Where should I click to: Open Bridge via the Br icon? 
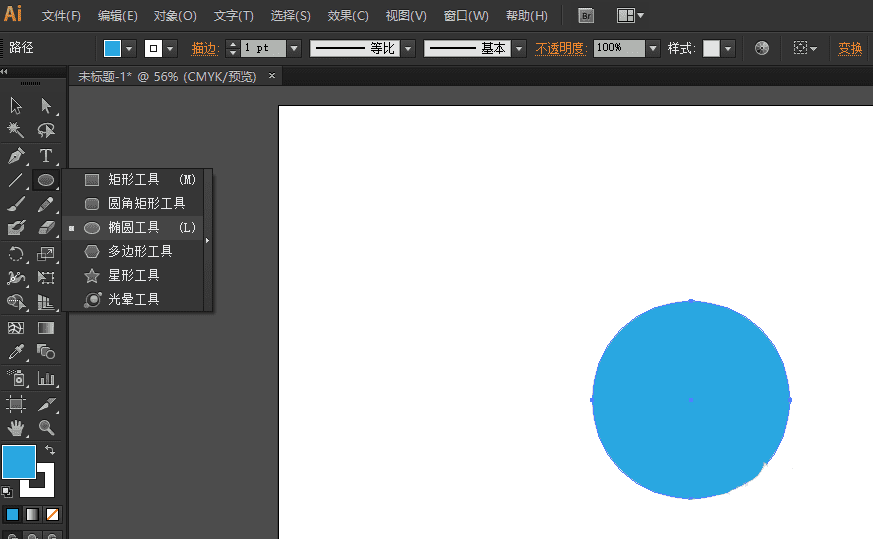tap(586, 16)
